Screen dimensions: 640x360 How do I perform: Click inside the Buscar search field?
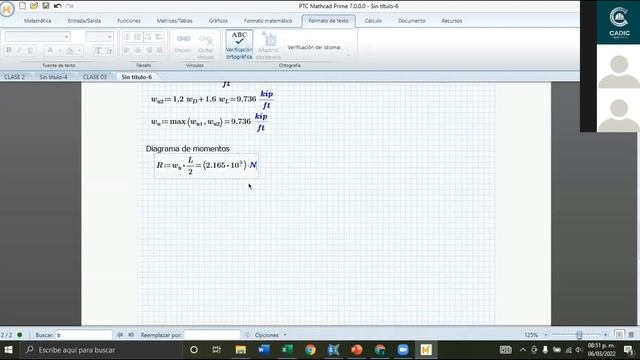click(x=84, y=335)
